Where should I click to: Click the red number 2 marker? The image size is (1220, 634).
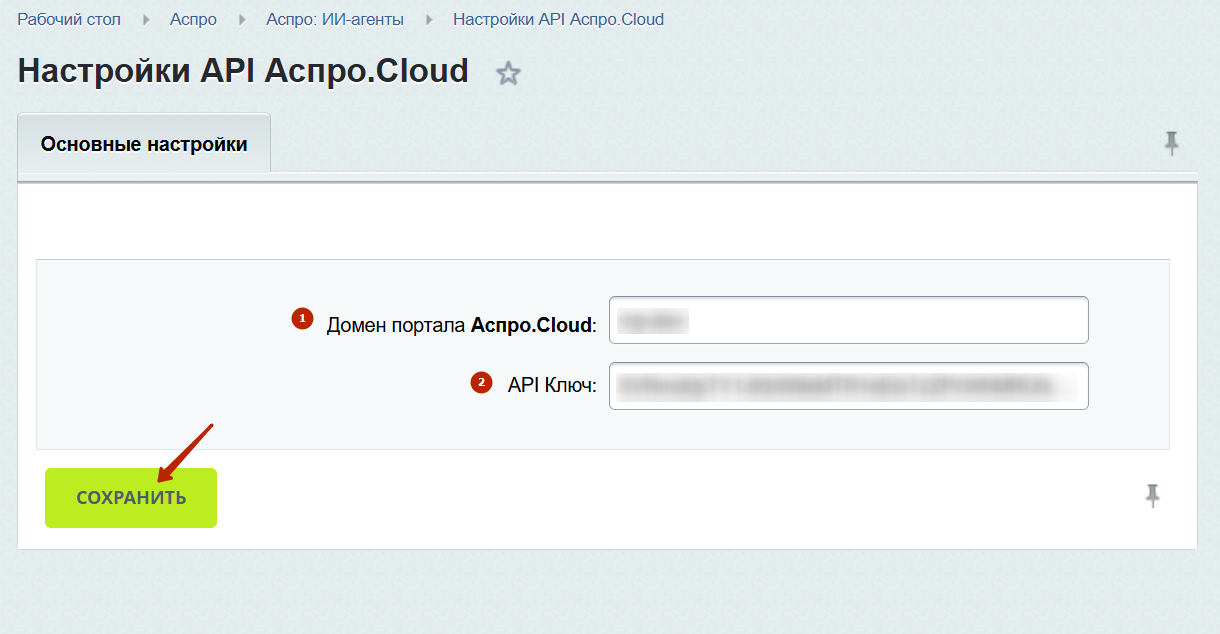click(x=482, y=382)
